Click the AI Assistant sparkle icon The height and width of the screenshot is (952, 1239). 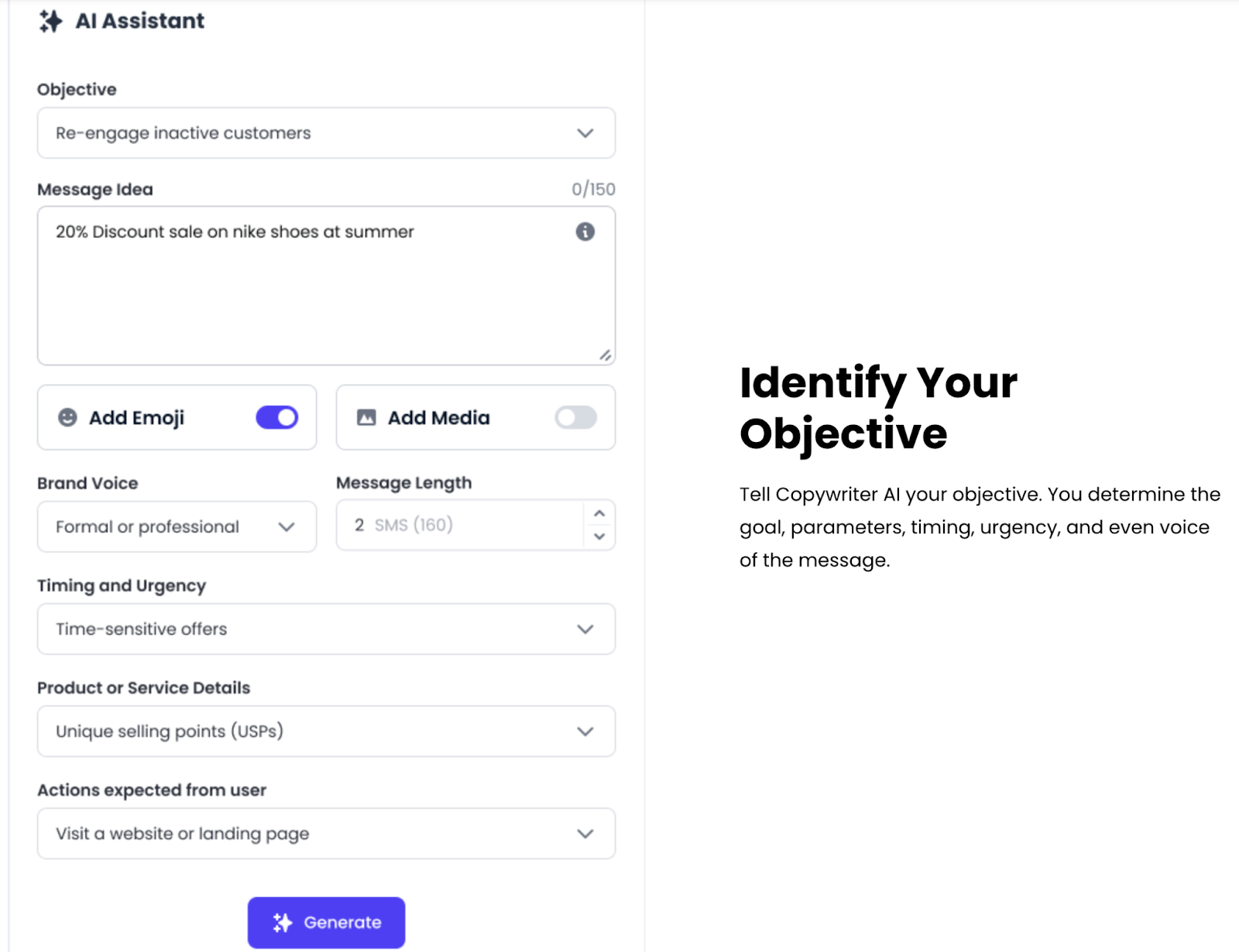[x=50, y=21]
